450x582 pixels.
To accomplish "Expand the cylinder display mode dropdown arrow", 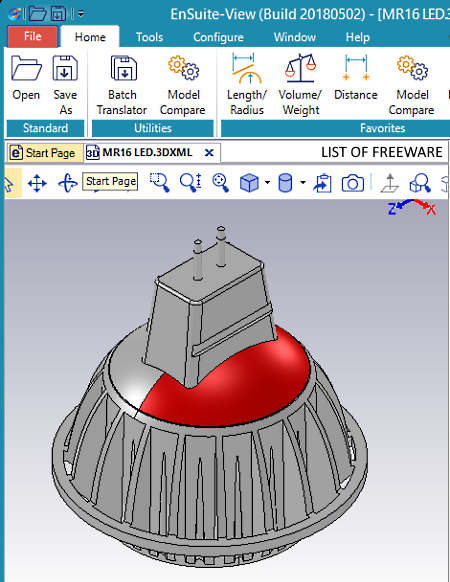I will 303,183.
